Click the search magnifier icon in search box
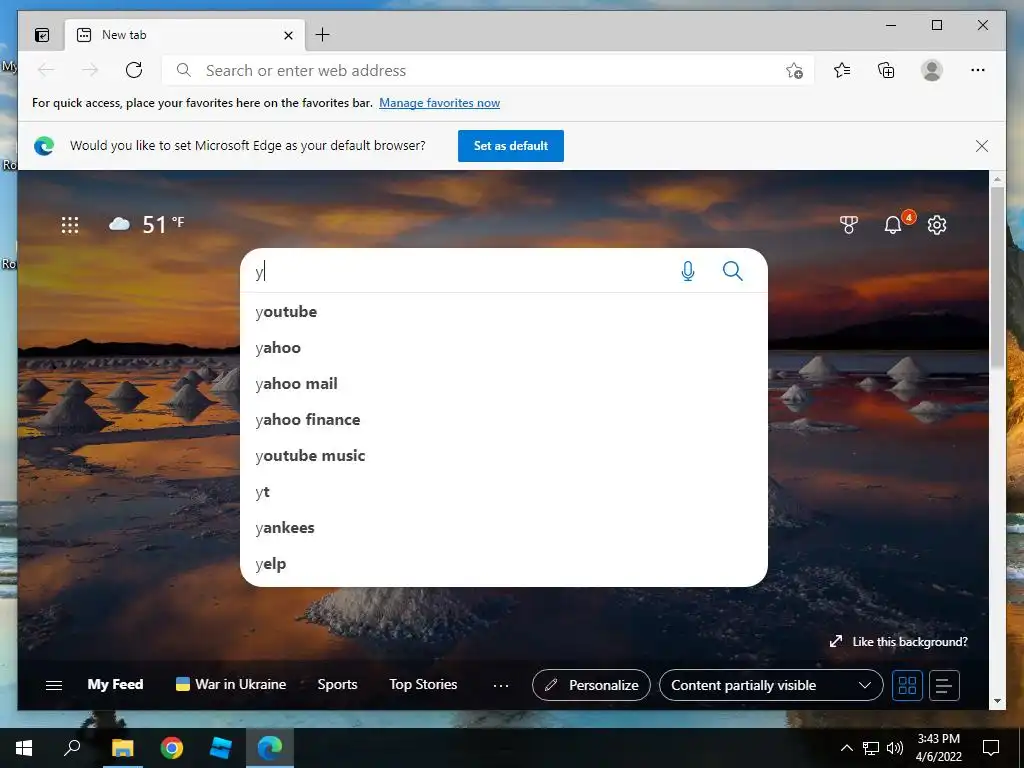The height and width of the screenshot is (768, 1024). [x=733, y=271]
